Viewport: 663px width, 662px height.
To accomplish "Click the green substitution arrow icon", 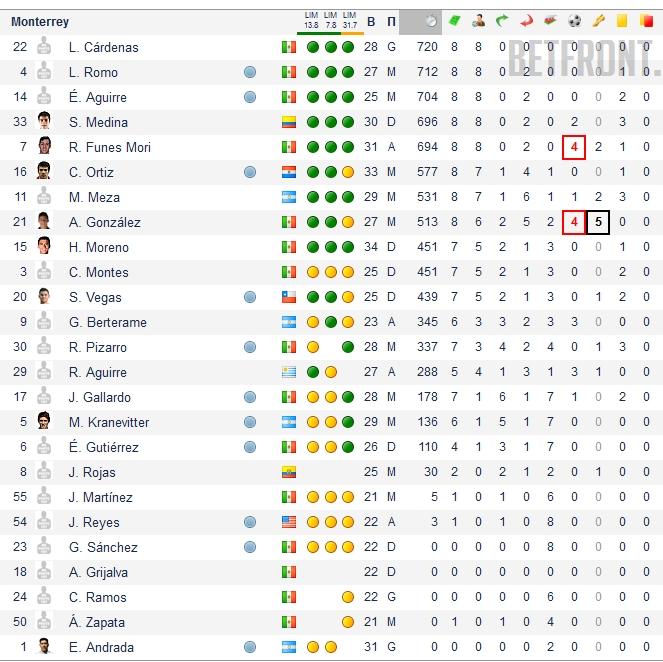I will click(x=502, y=21).
